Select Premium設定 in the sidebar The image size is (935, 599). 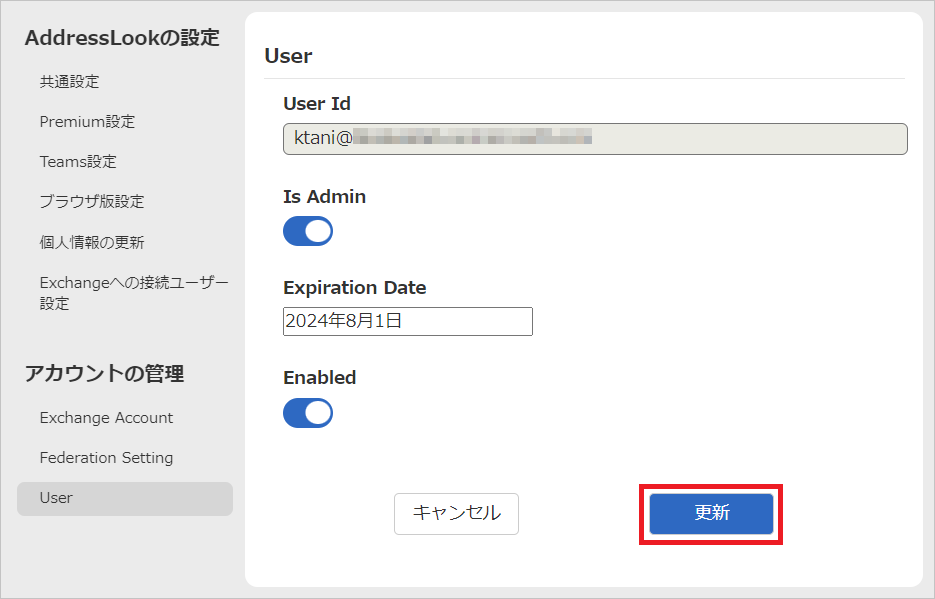coord(87,122)
